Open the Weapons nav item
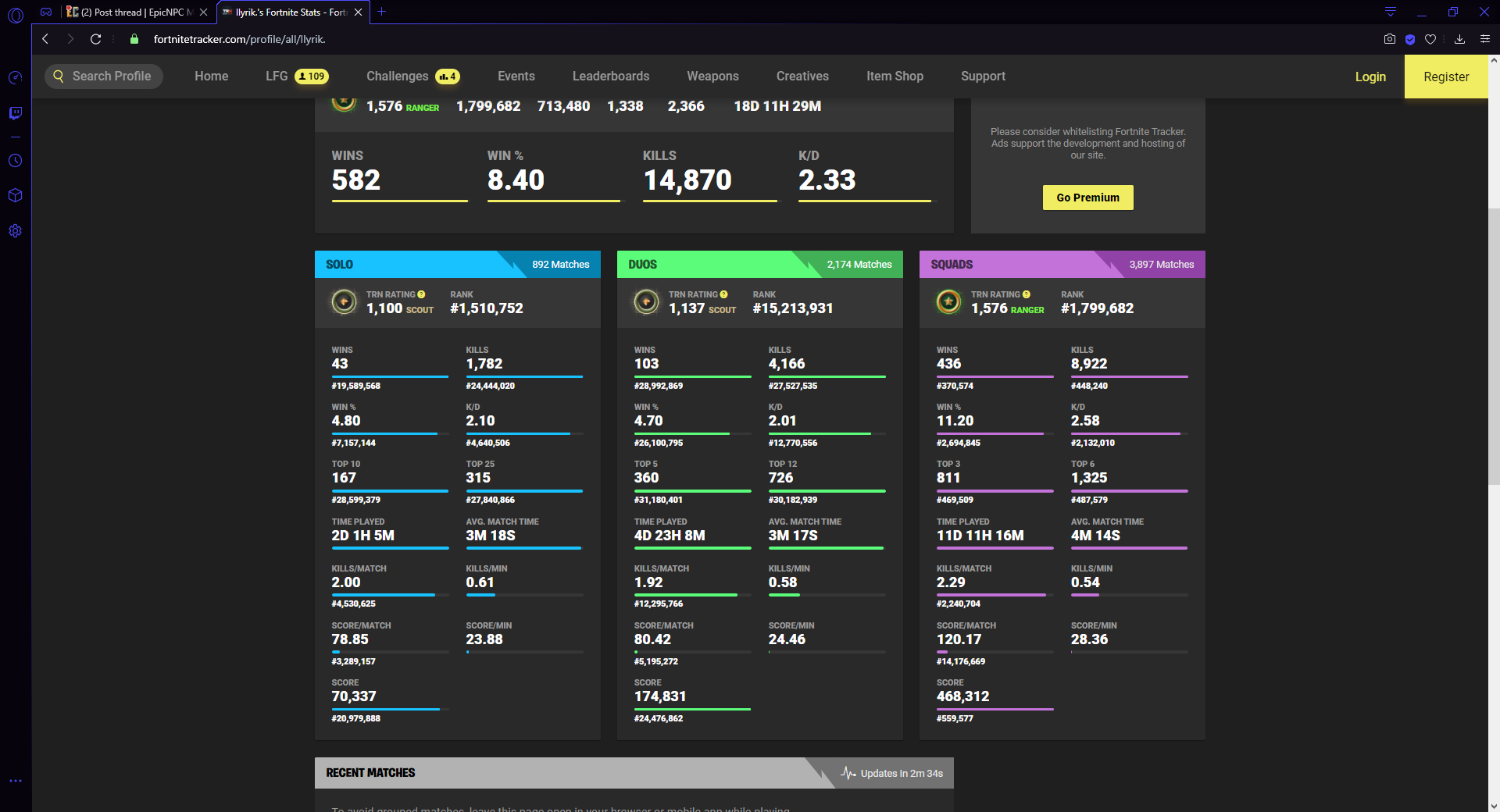1500x812 pixels. pos(712,77)
